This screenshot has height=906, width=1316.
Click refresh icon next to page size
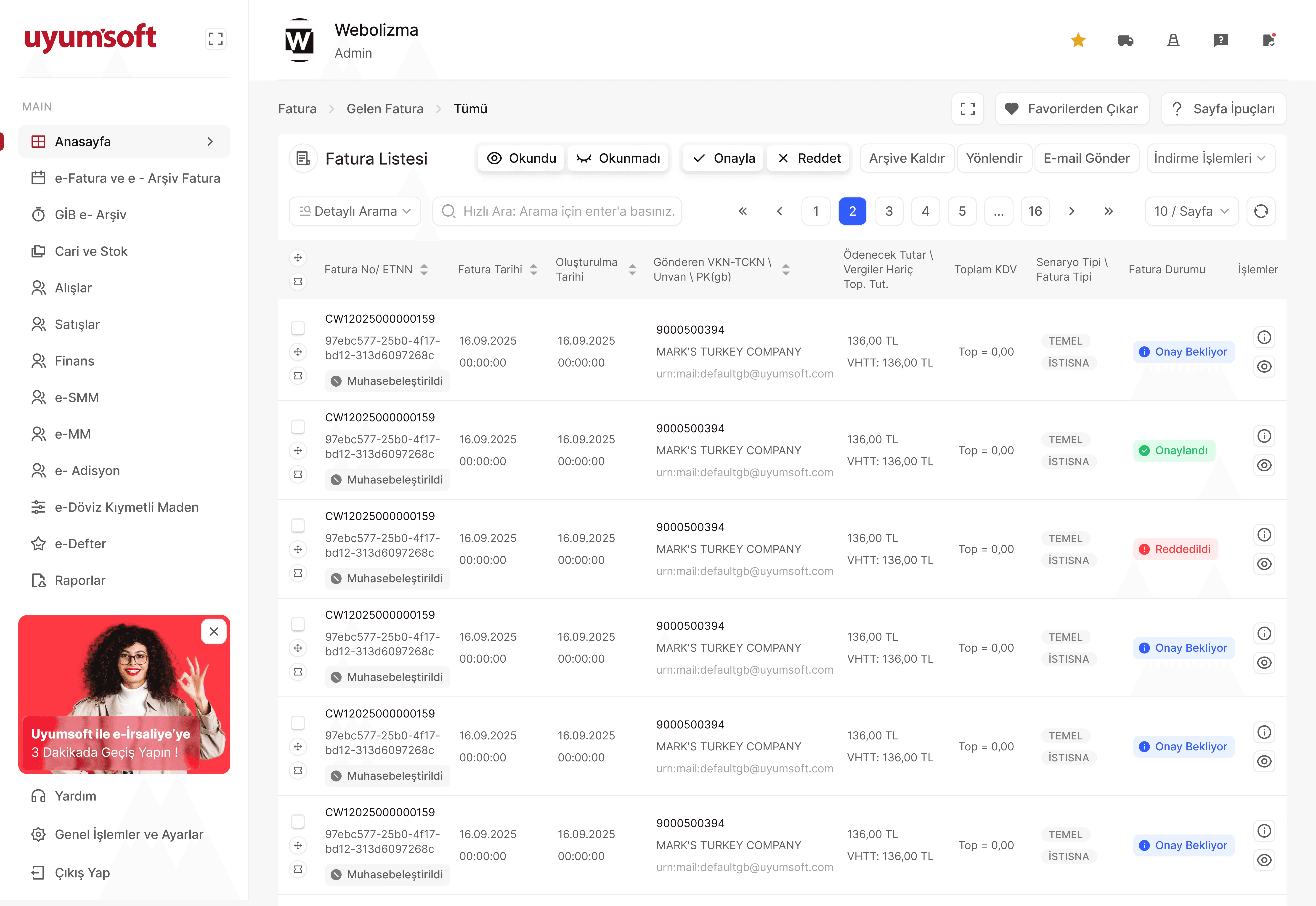click(1261, 211)
